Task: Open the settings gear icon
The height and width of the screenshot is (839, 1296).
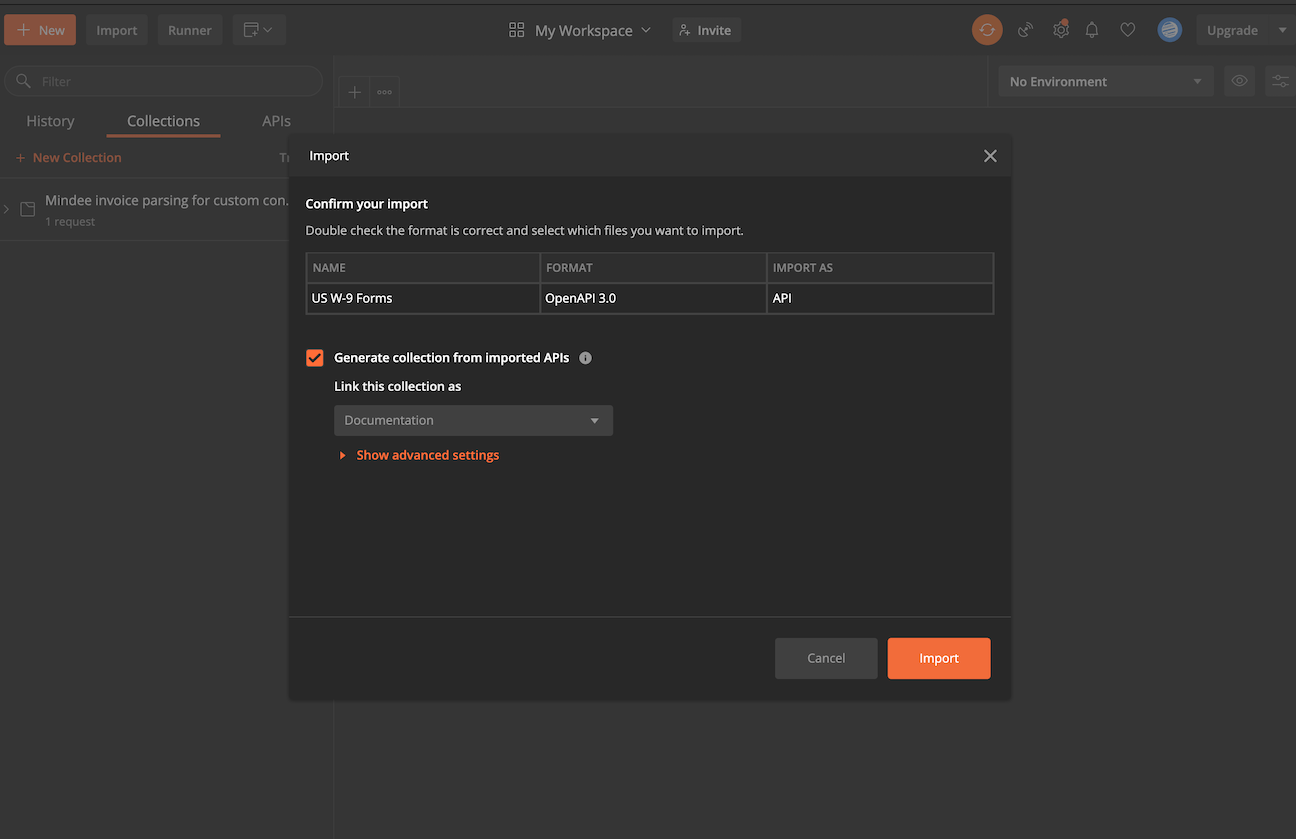Action: tap(1060, 30)
